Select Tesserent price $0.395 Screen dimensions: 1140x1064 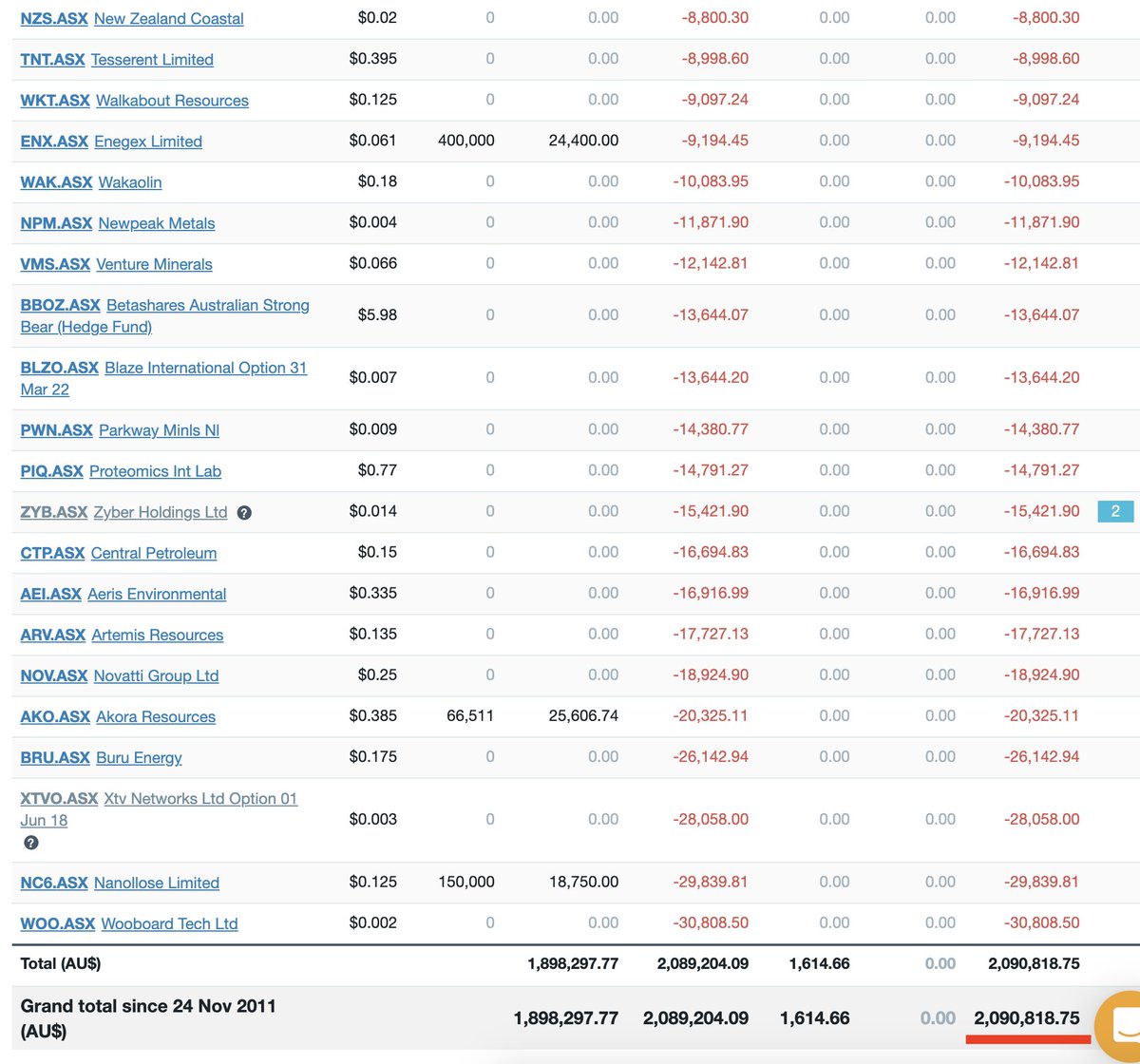point(373,59)
